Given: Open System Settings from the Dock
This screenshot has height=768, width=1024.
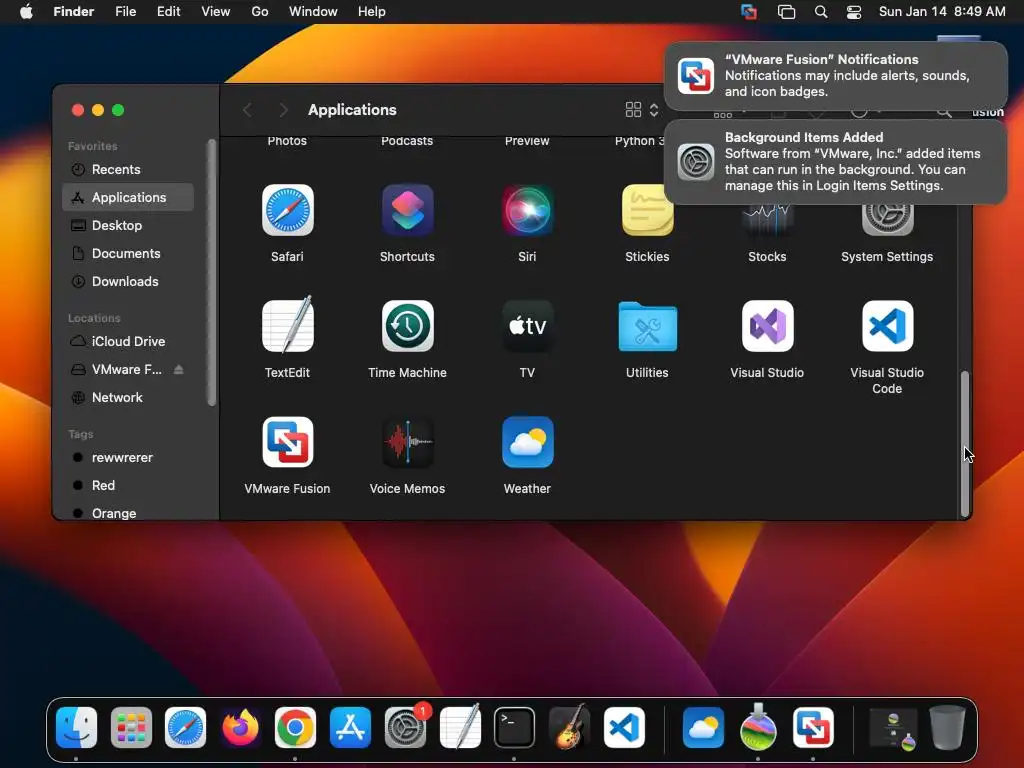Looking at the screenshot, I should (405, 727).
